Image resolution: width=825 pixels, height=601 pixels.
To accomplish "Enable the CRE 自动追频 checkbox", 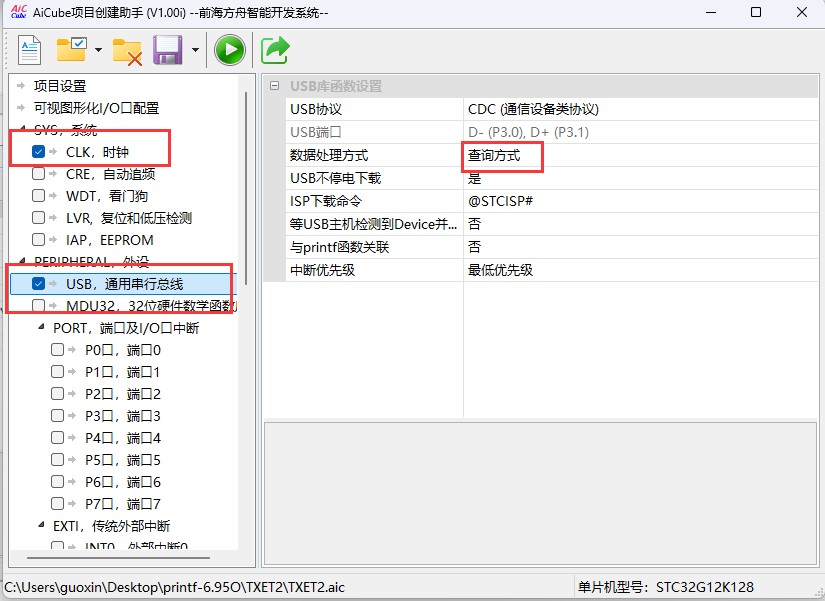I will pyautogui.click(x=38, y=174).
